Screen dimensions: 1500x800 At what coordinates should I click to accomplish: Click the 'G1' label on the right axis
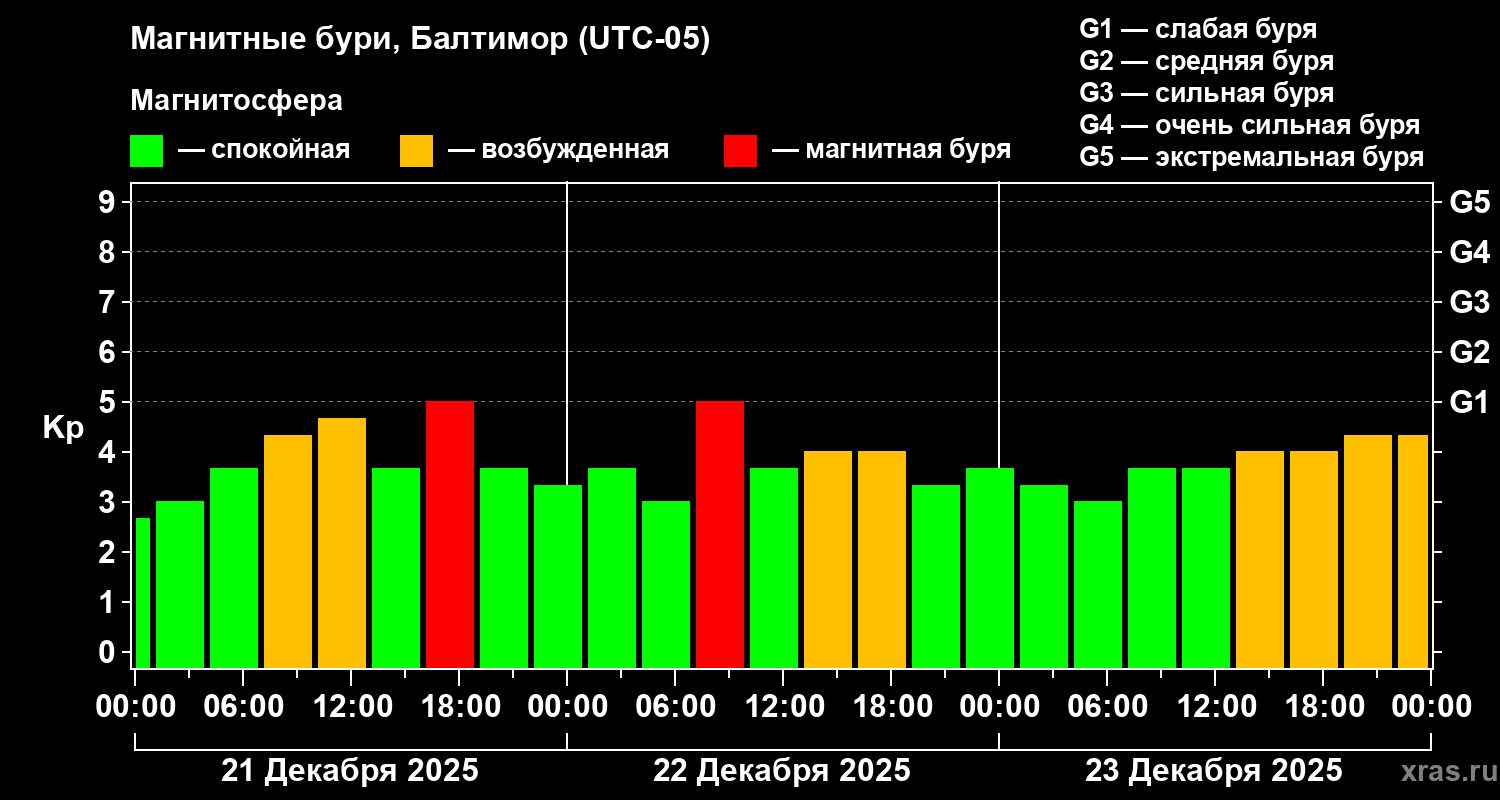pyautogui.click(x=1470, y=402)
